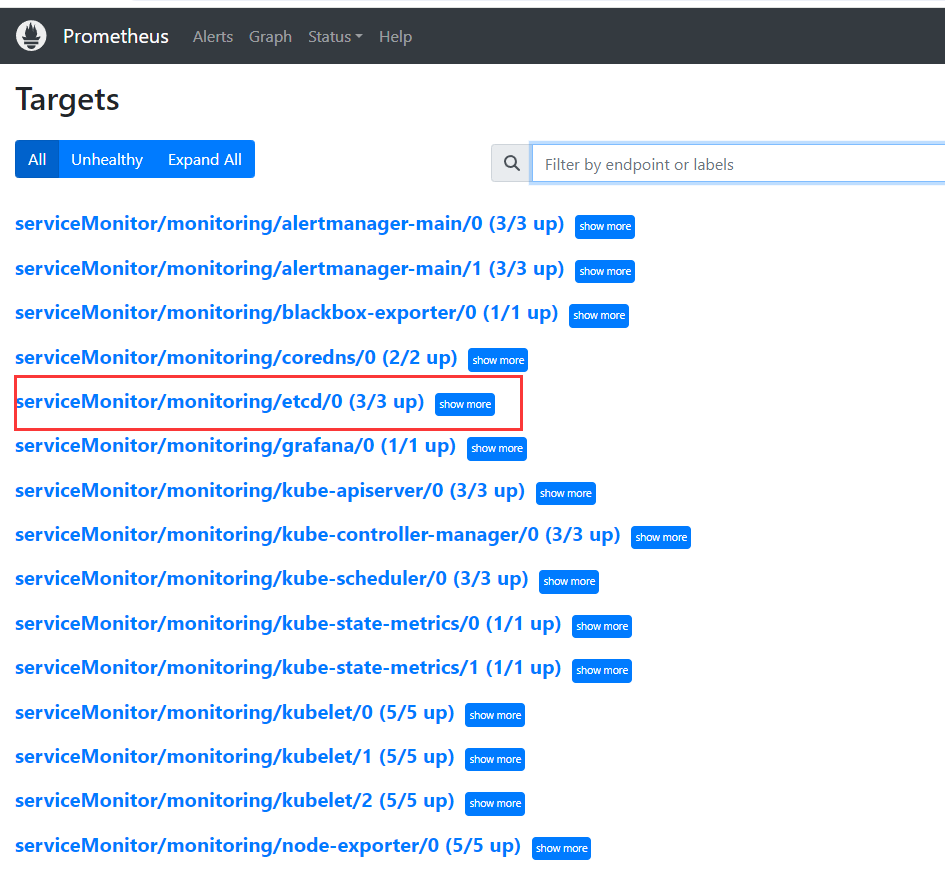Viewport: 945px width, 874px height.
Task: Open the Prometheus home link
Action: point(116,36)
